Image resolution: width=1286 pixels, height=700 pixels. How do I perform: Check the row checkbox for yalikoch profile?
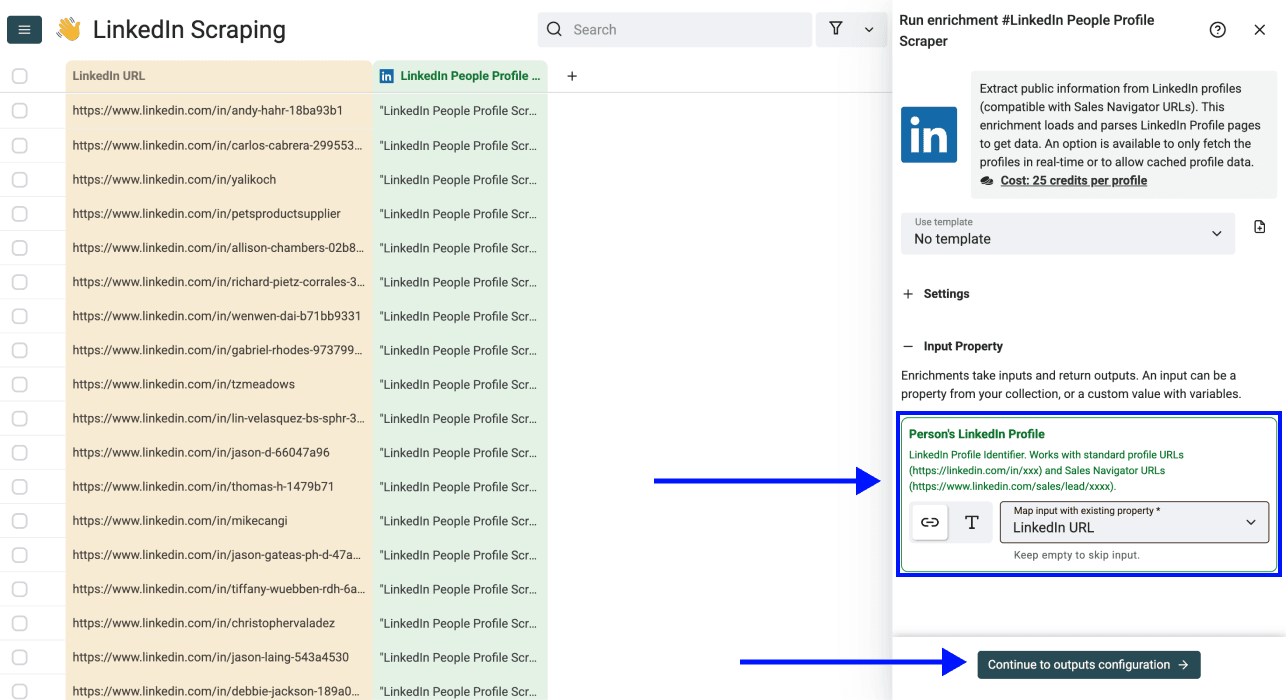tap(20, 179)
